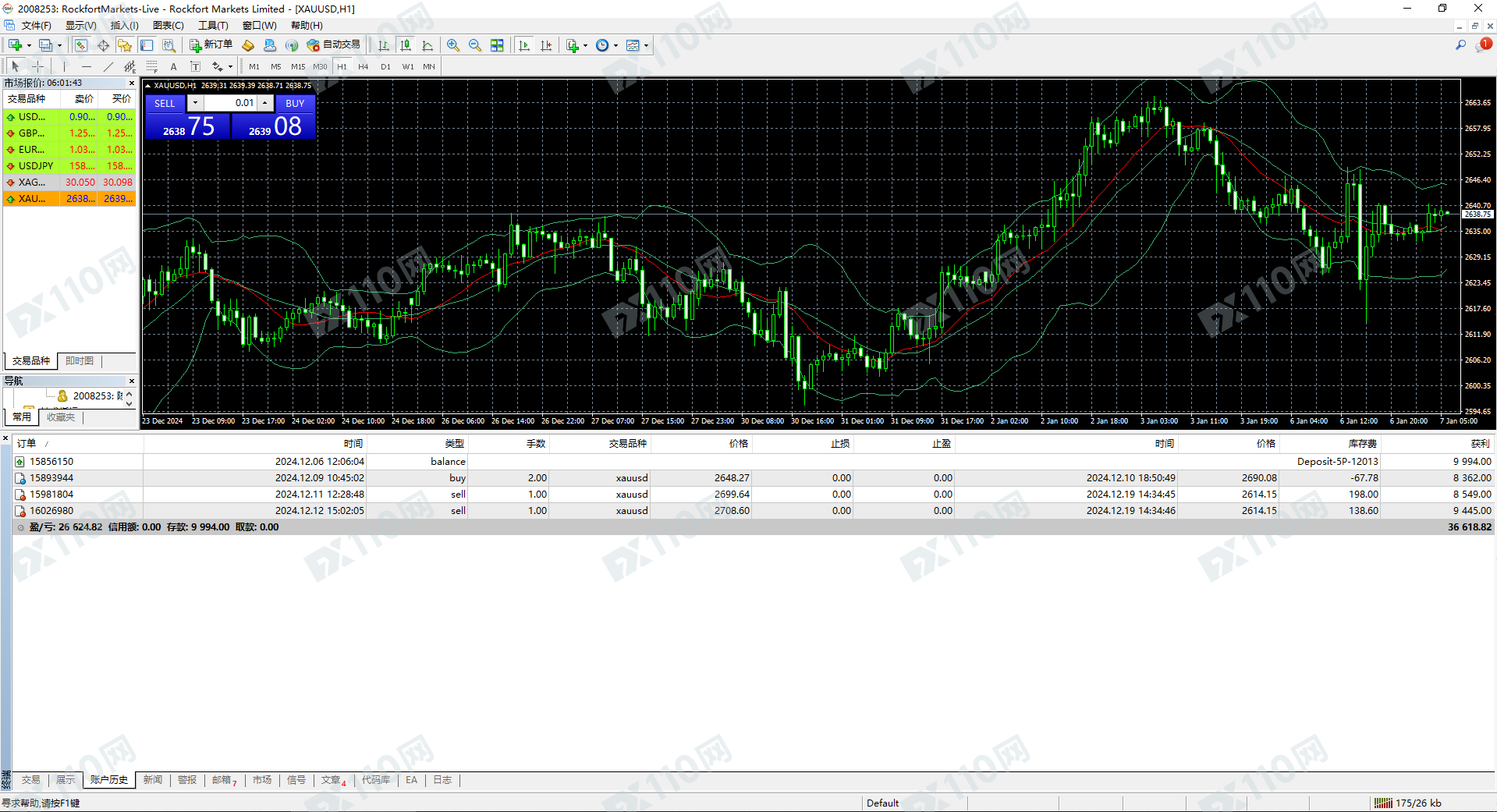The width and height of the screenshot is (1497, 812).
Task: Switch chart to line chart style
Action: click(427, 45)
